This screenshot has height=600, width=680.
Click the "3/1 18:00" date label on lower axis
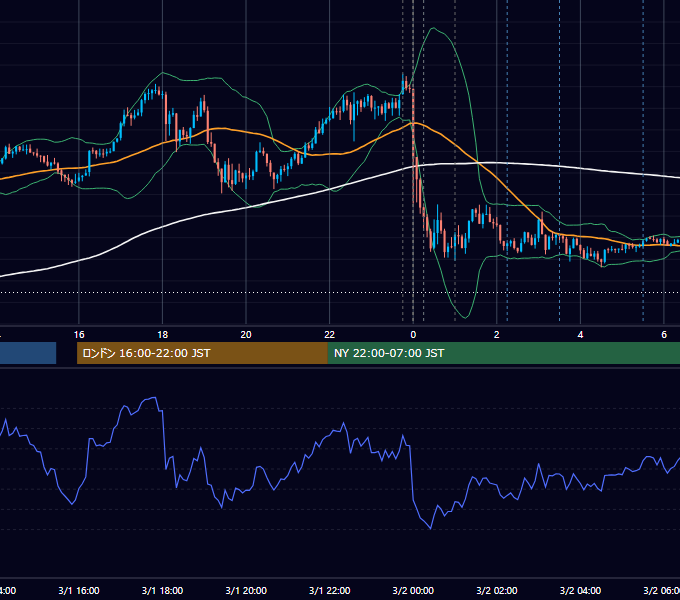click(163, 591)
